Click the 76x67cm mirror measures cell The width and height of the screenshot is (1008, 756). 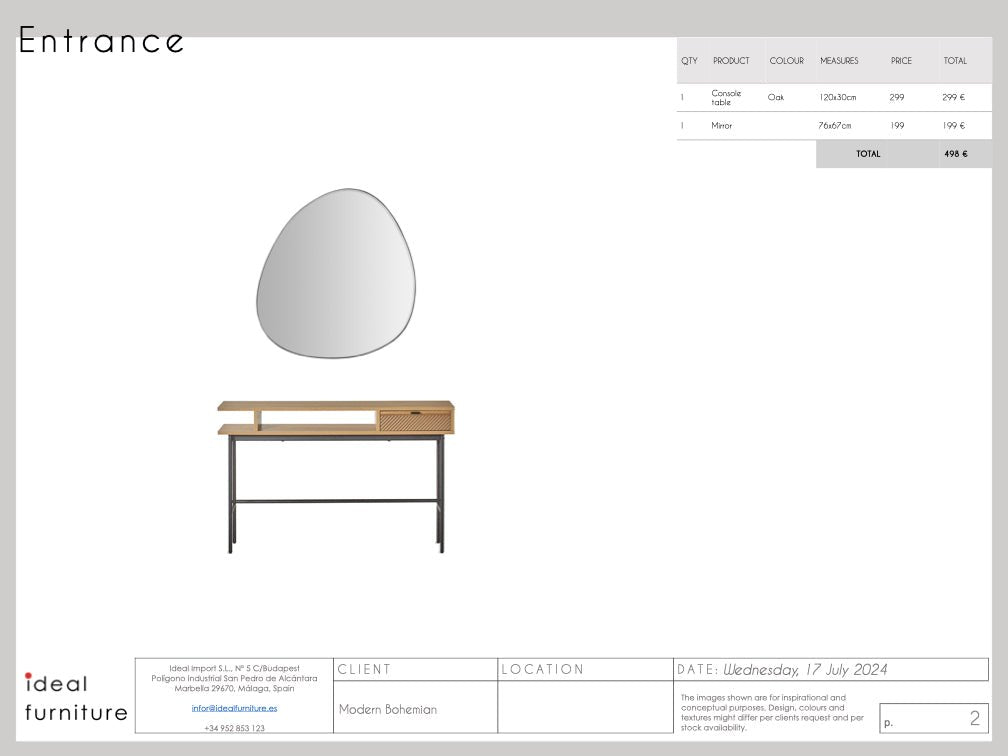835,126
